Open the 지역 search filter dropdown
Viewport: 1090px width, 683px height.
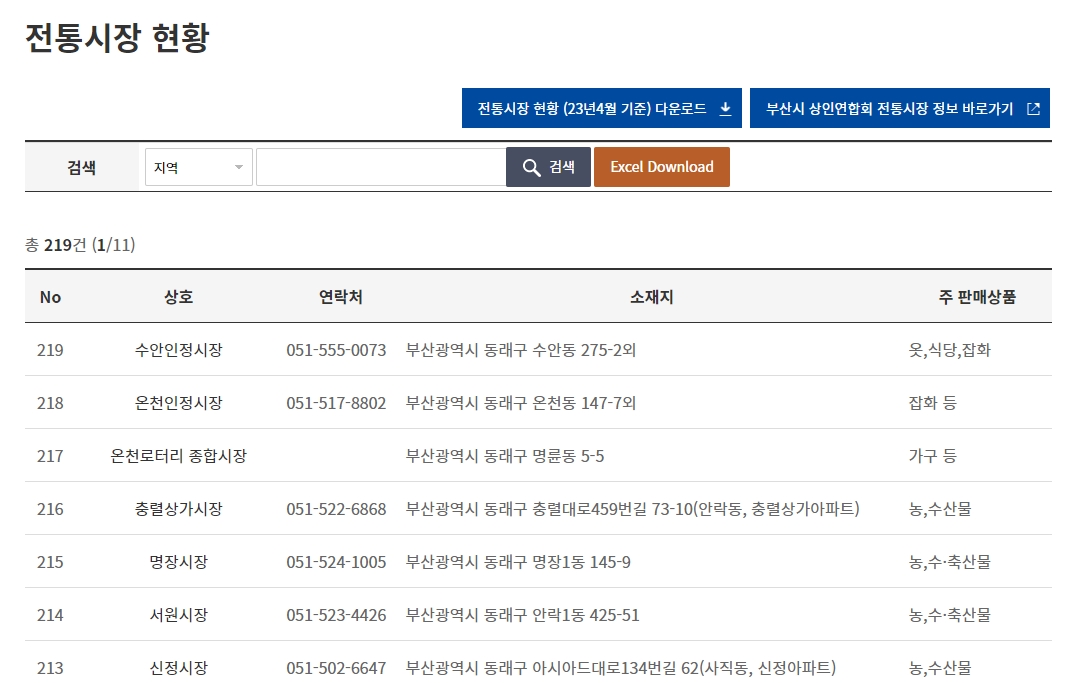pyautogui.click(x=197, y=166)
